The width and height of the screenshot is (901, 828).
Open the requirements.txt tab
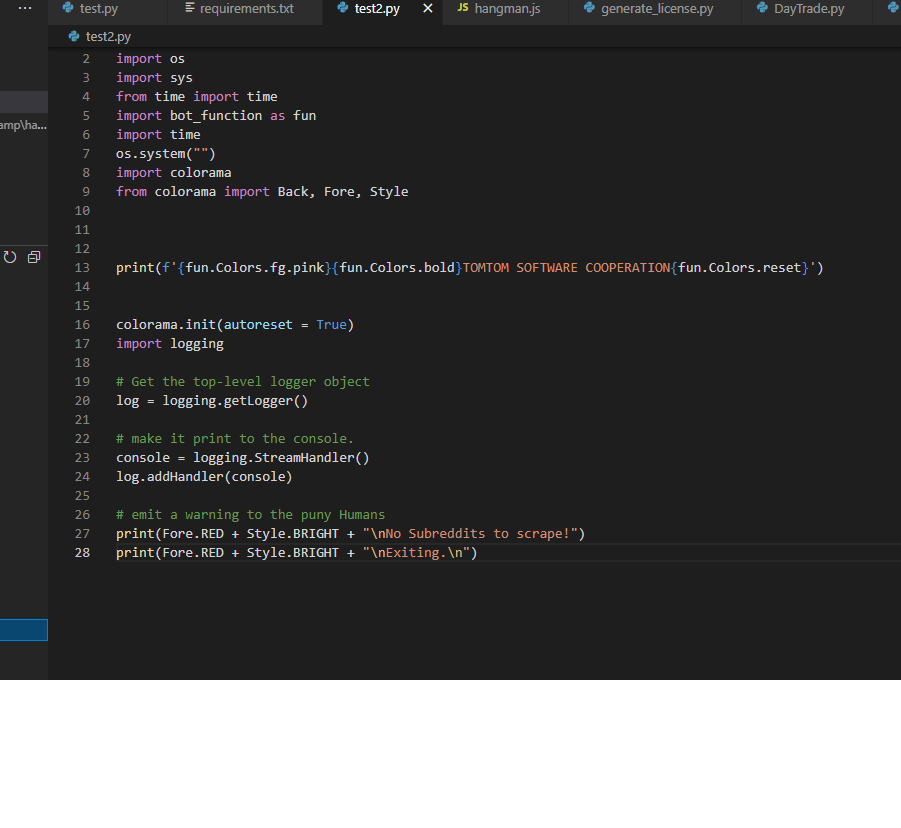tap(246, 9)
